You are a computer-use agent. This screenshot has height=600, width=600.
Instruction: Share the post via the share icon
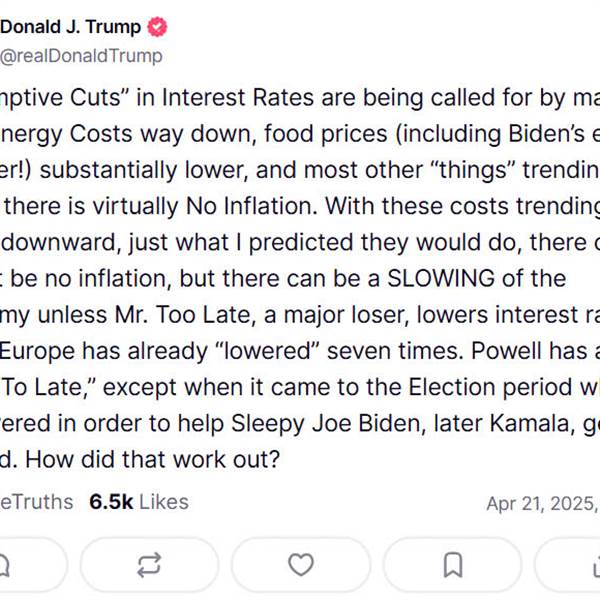pos(596,565)
